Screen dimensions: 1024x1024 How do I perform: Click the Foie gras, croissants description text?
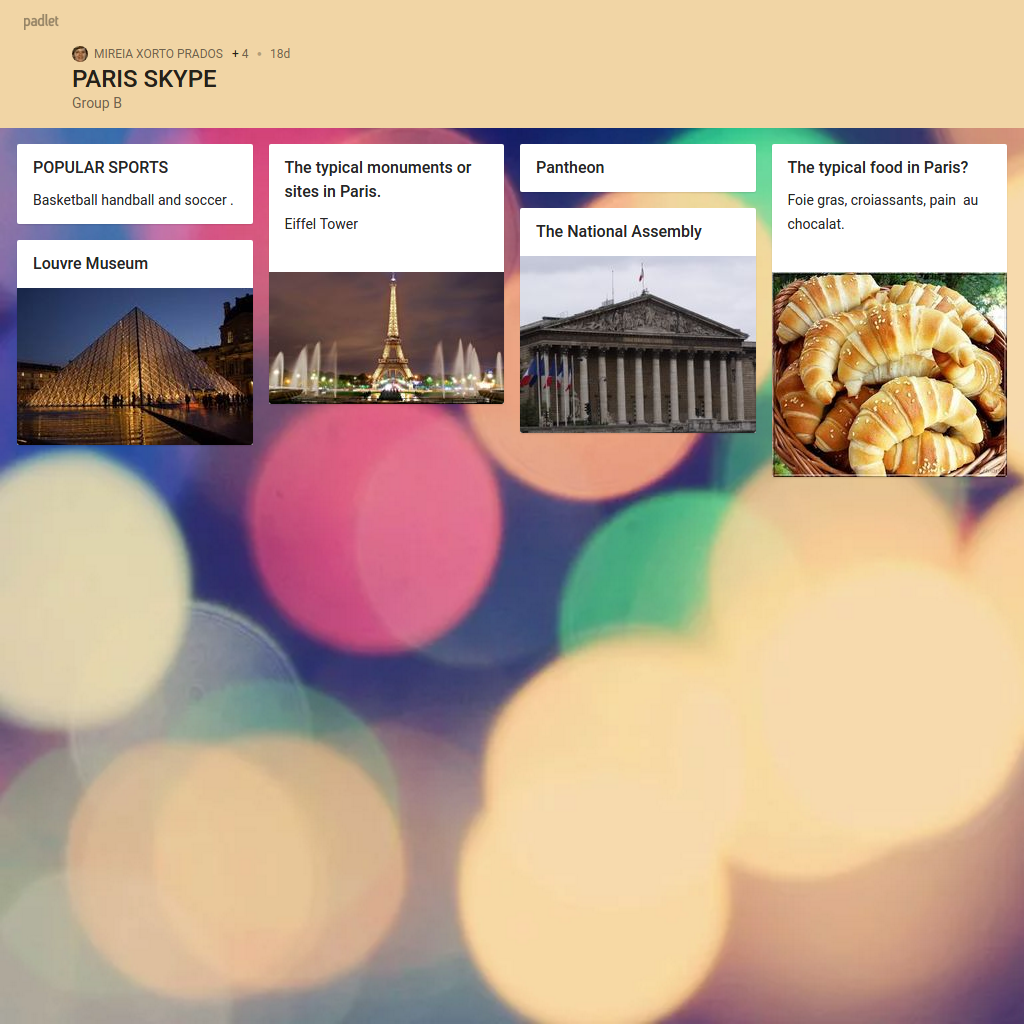882,212
